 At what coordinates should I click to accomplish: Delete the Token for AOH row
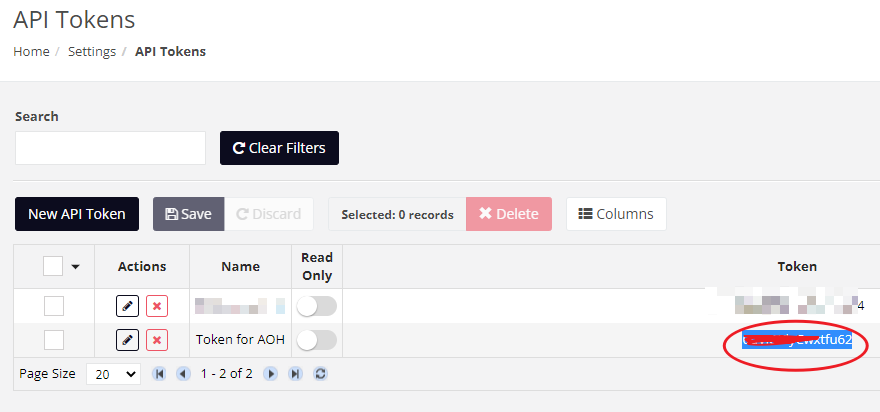coord(157,340)
